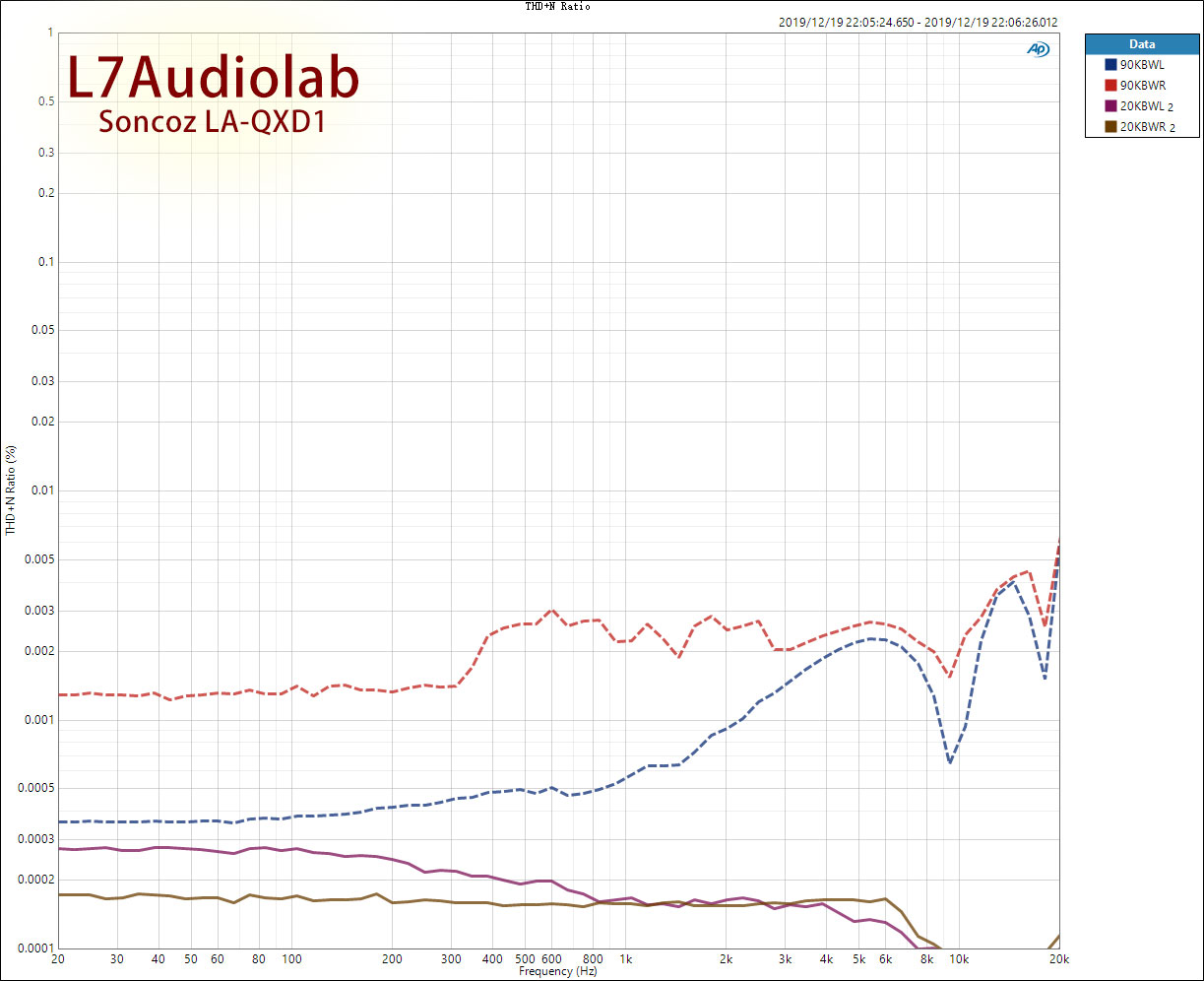Click the 5k frequency axis tick label
Image resolution: width=1204 pixels, height=981 pixels.
(x=858, y=959)
